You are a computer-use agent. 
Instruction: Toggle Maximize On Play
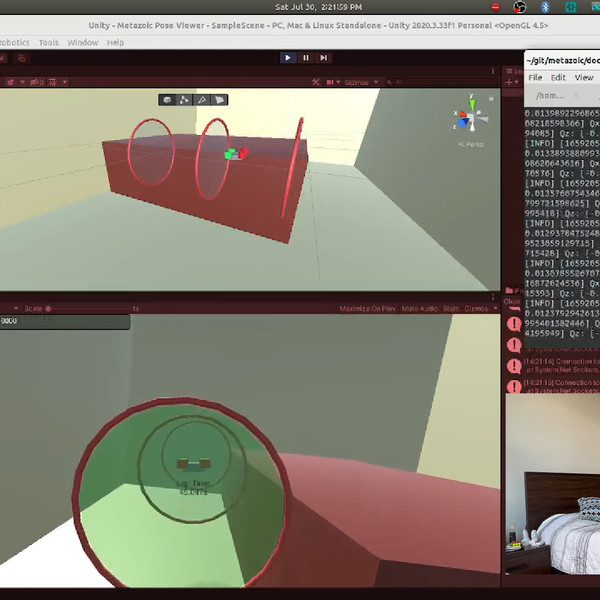pyautogui.click(x=367, y=309)
